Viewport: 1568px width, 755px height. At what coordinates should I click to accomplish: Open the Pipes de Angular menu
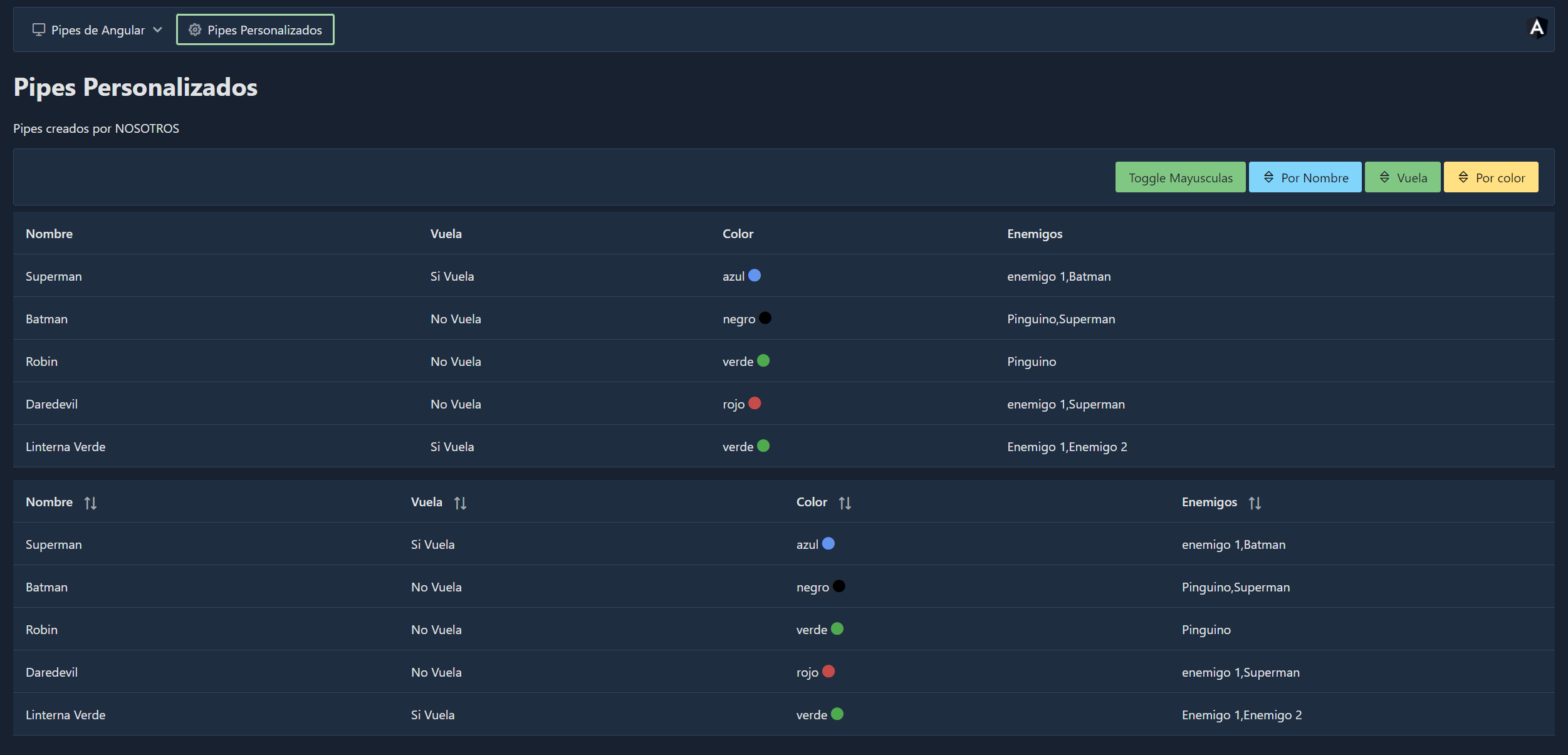point(98,29)
